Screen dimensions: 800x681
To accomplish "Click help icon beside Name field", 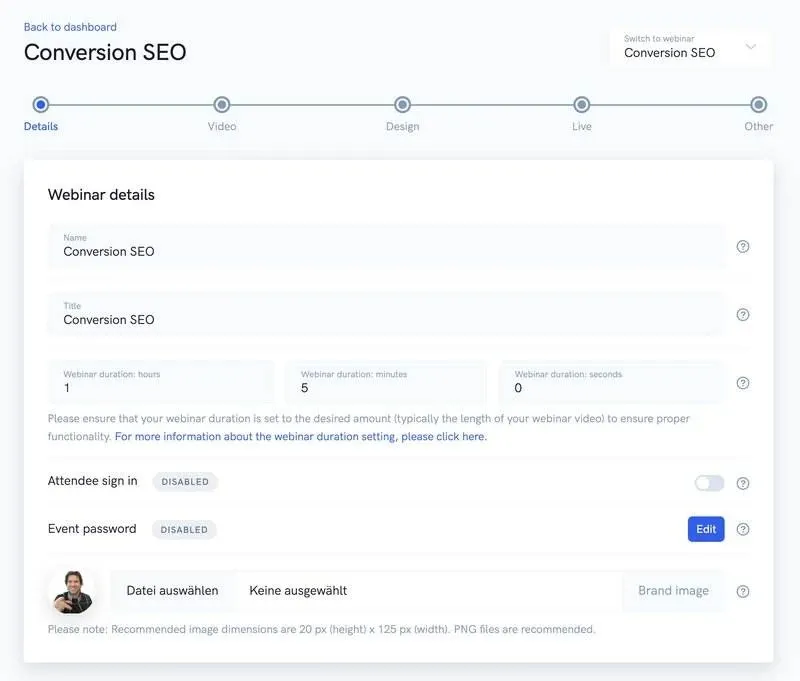I will 743,247.
